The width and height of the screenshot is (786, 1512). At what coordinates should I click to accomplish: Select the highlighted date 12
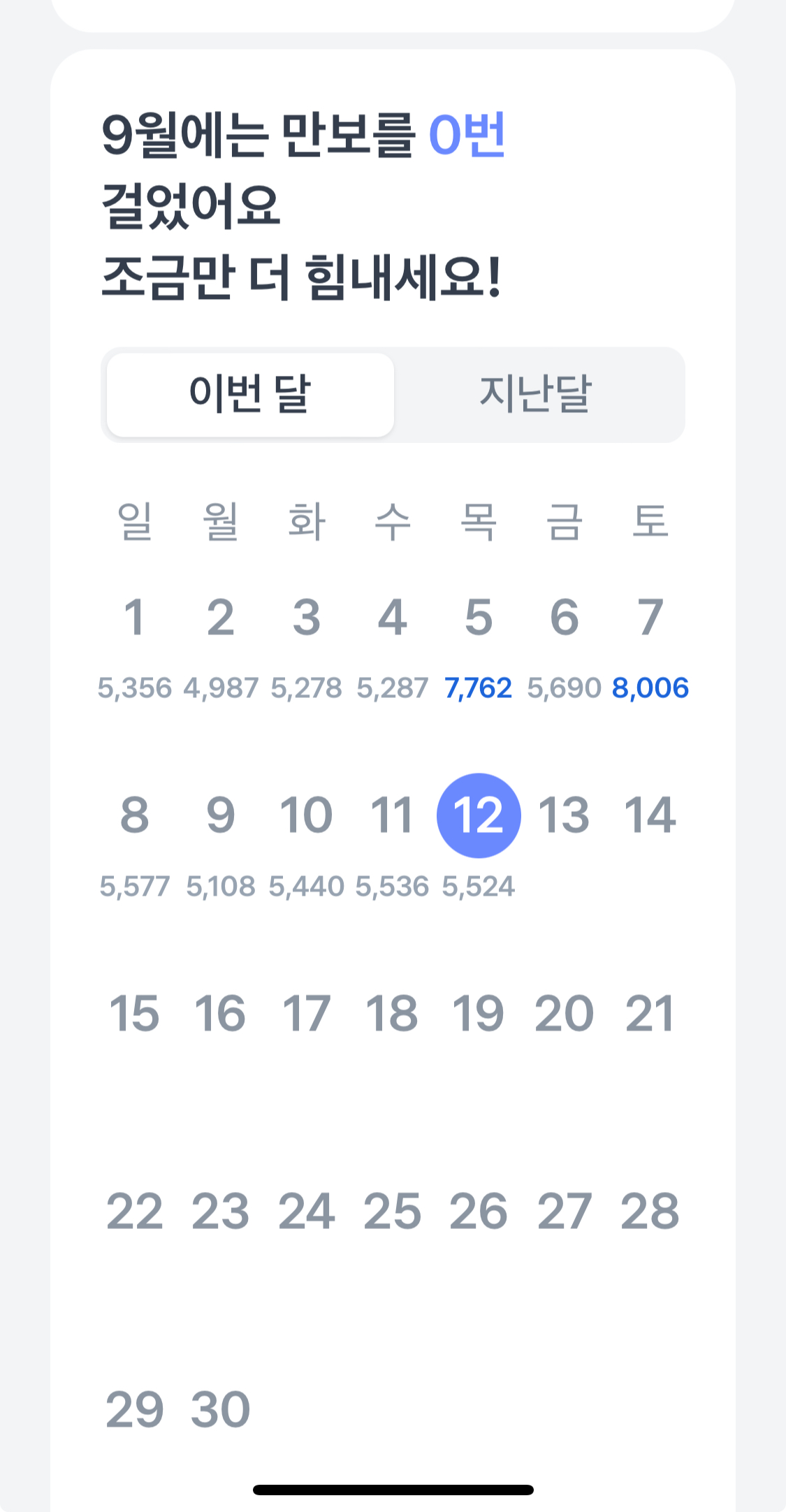click(x=479, y=815)
